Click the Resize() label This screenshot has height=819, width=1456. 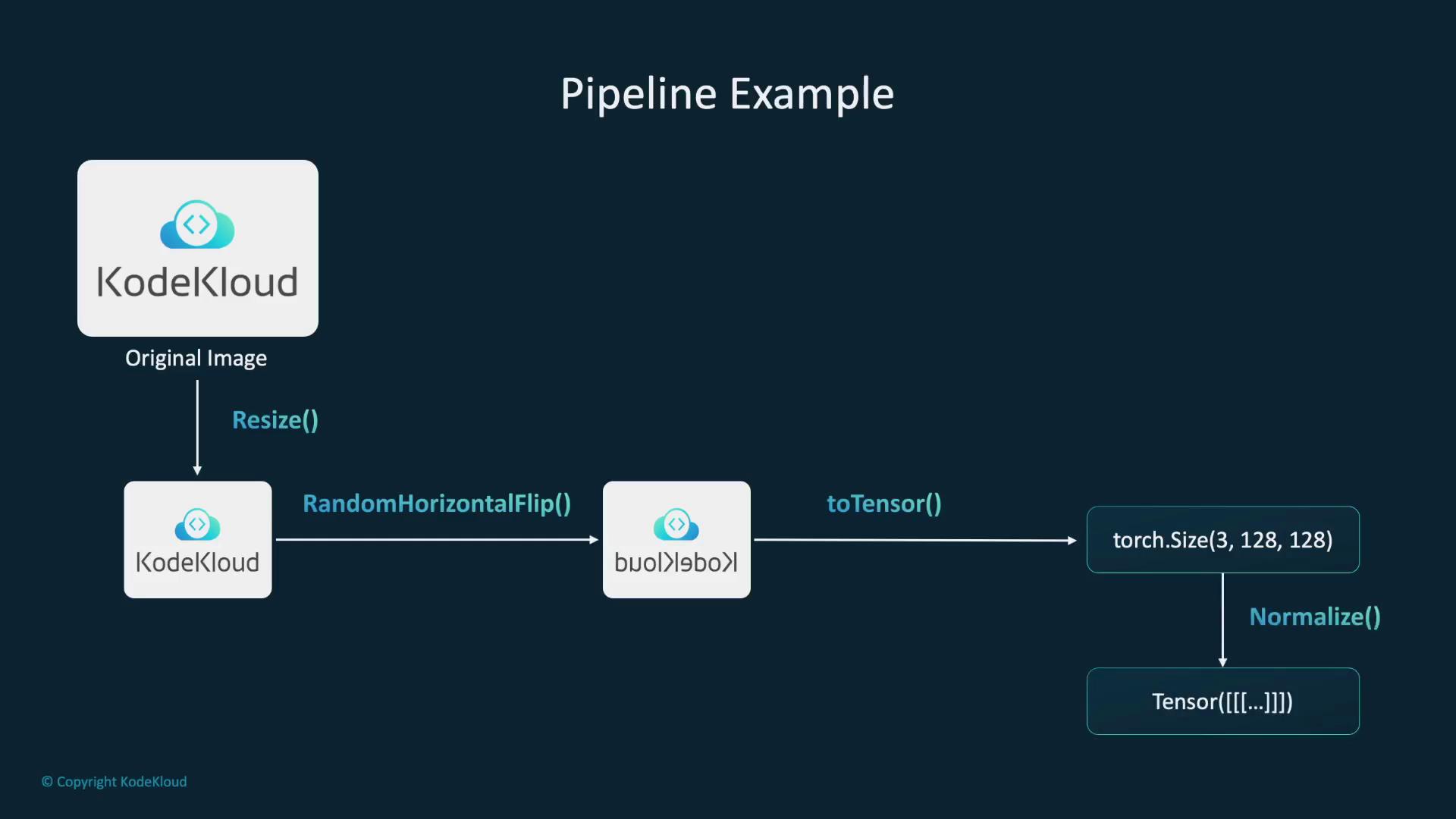point(275,420)
